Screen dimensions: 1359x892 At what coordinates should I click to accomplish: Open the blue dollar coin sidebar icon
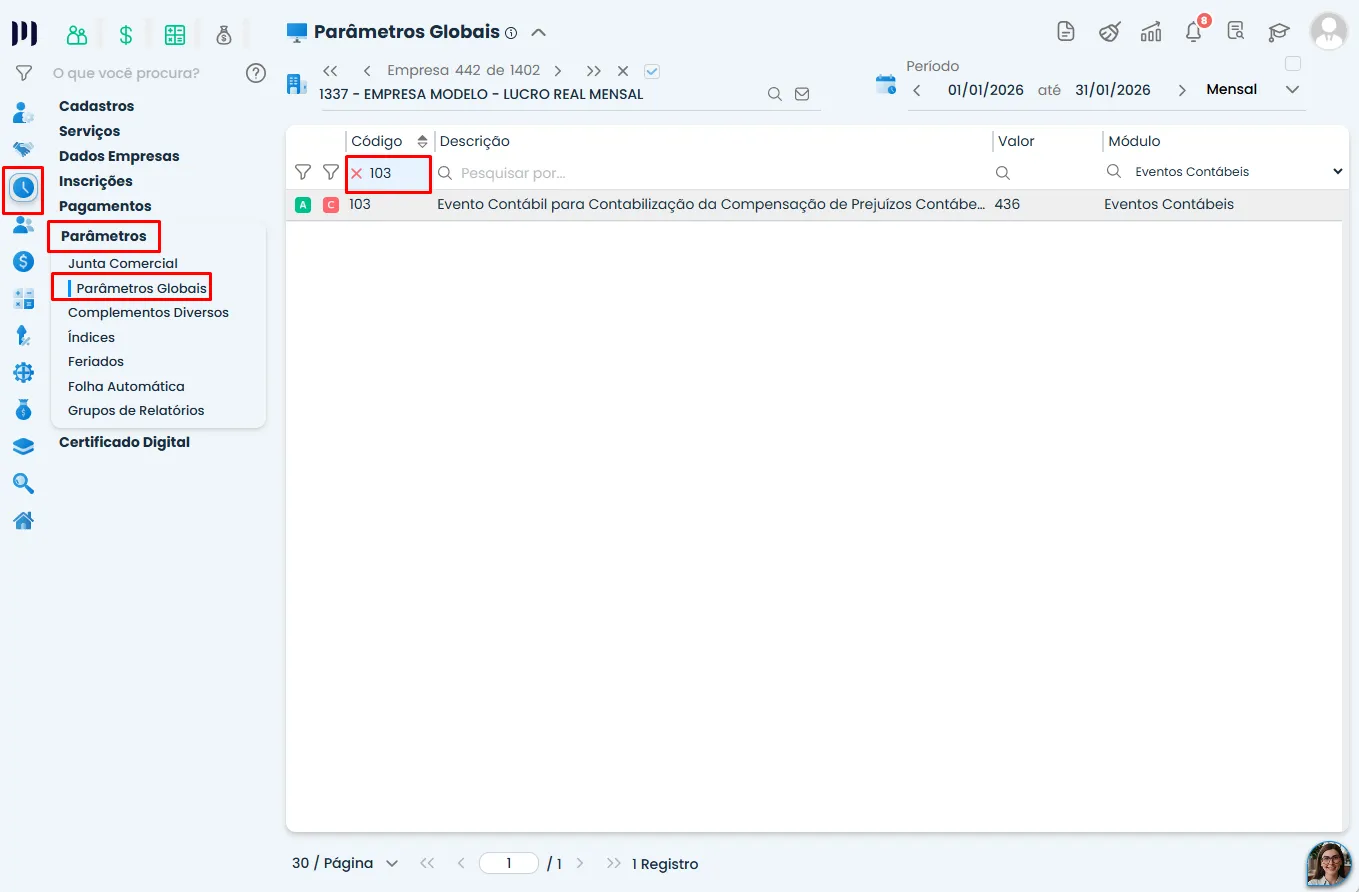click(23, 261)
